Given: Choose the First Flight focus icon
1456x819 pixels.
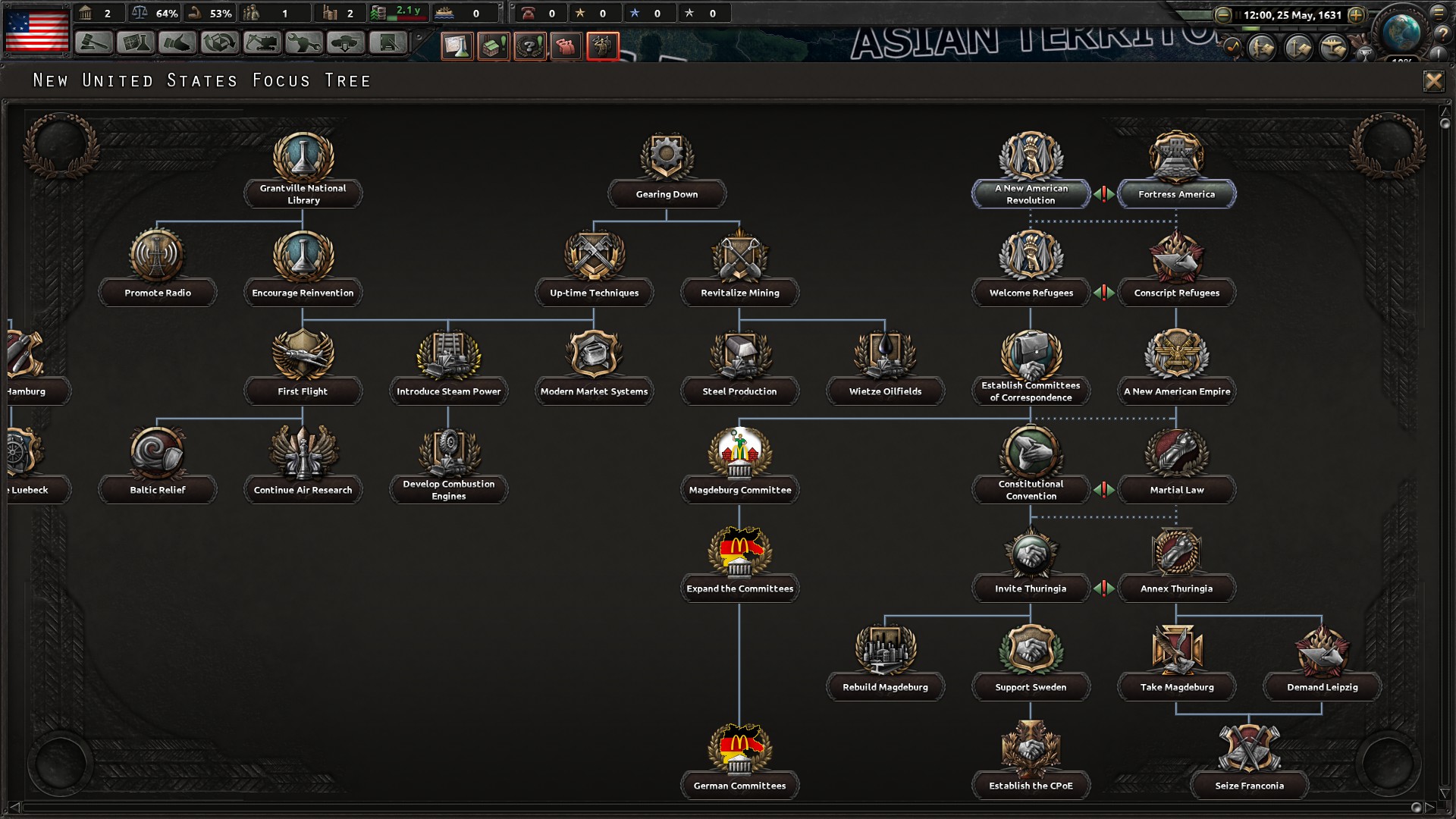Looking at the screenshot, I should pyautogui.click(x=303, y=354).
